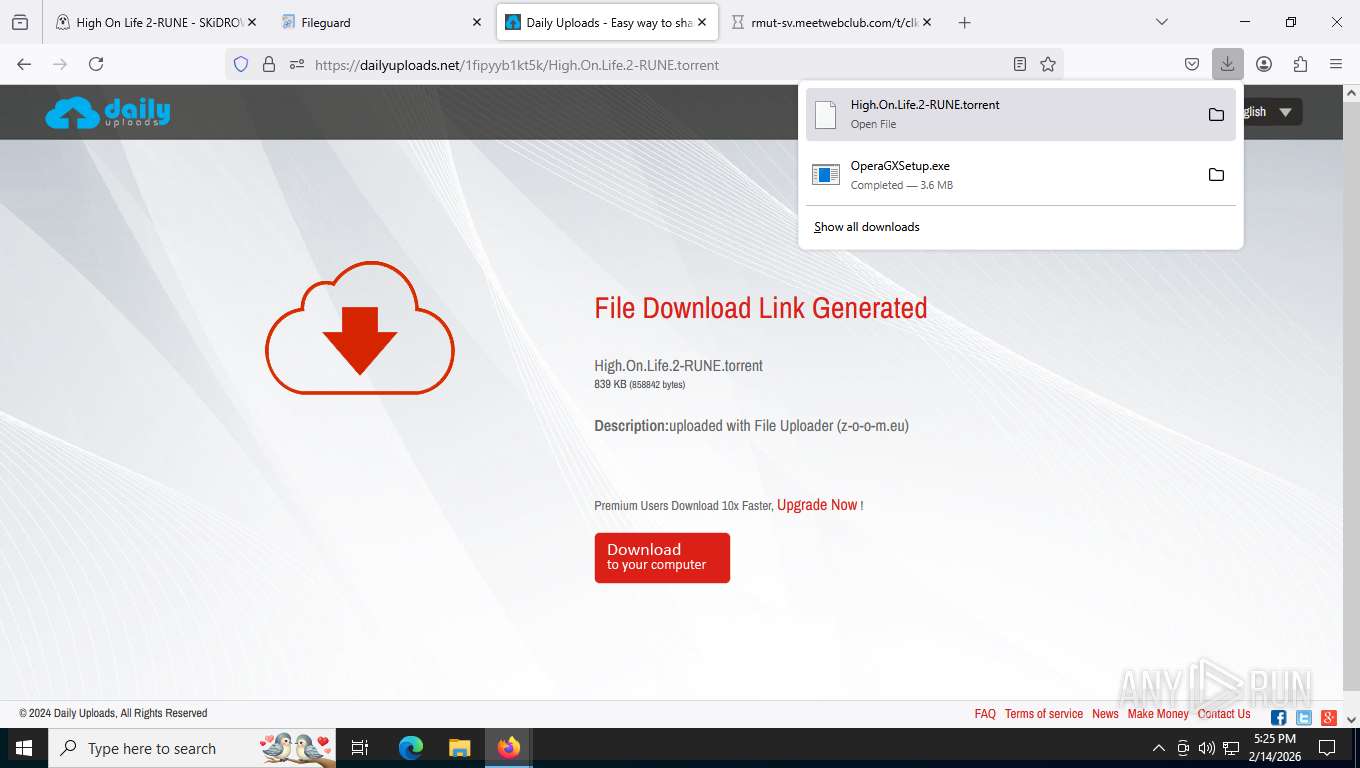The width and height of the screenshot is (1360, 768).
Task: Toggle reader view icon
Action: pos(1020,64)
